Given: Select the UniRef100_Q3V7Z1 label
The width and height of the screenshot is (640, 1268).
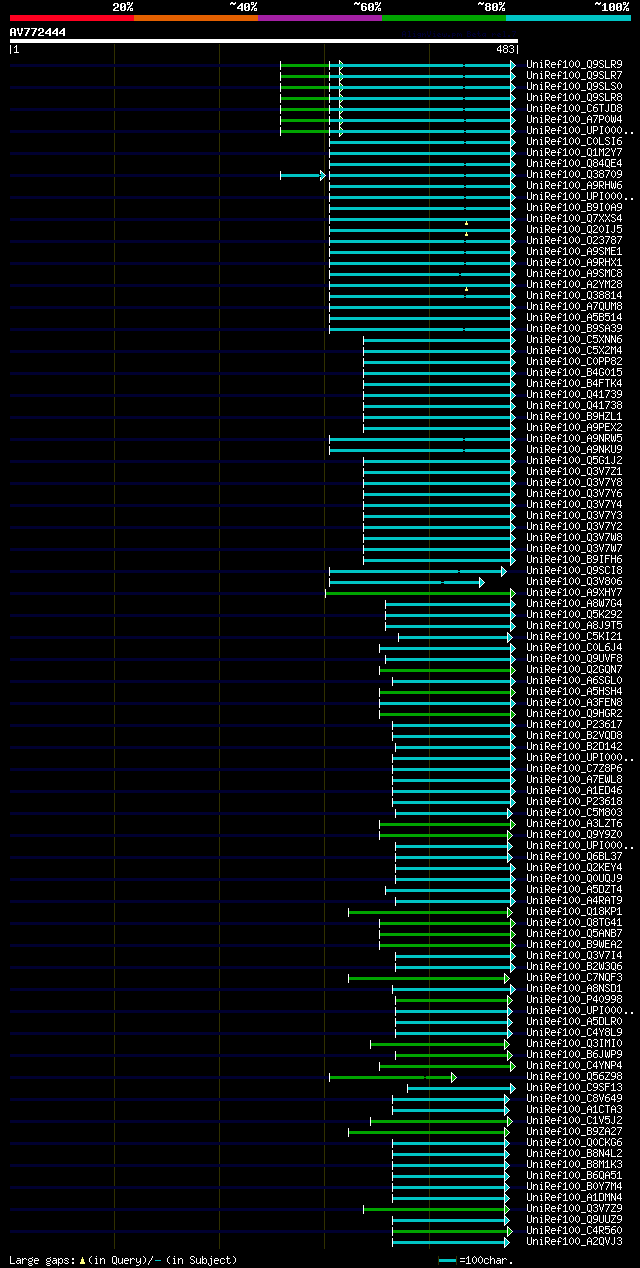Looking at the screenshot, I should tap(574, 472).
